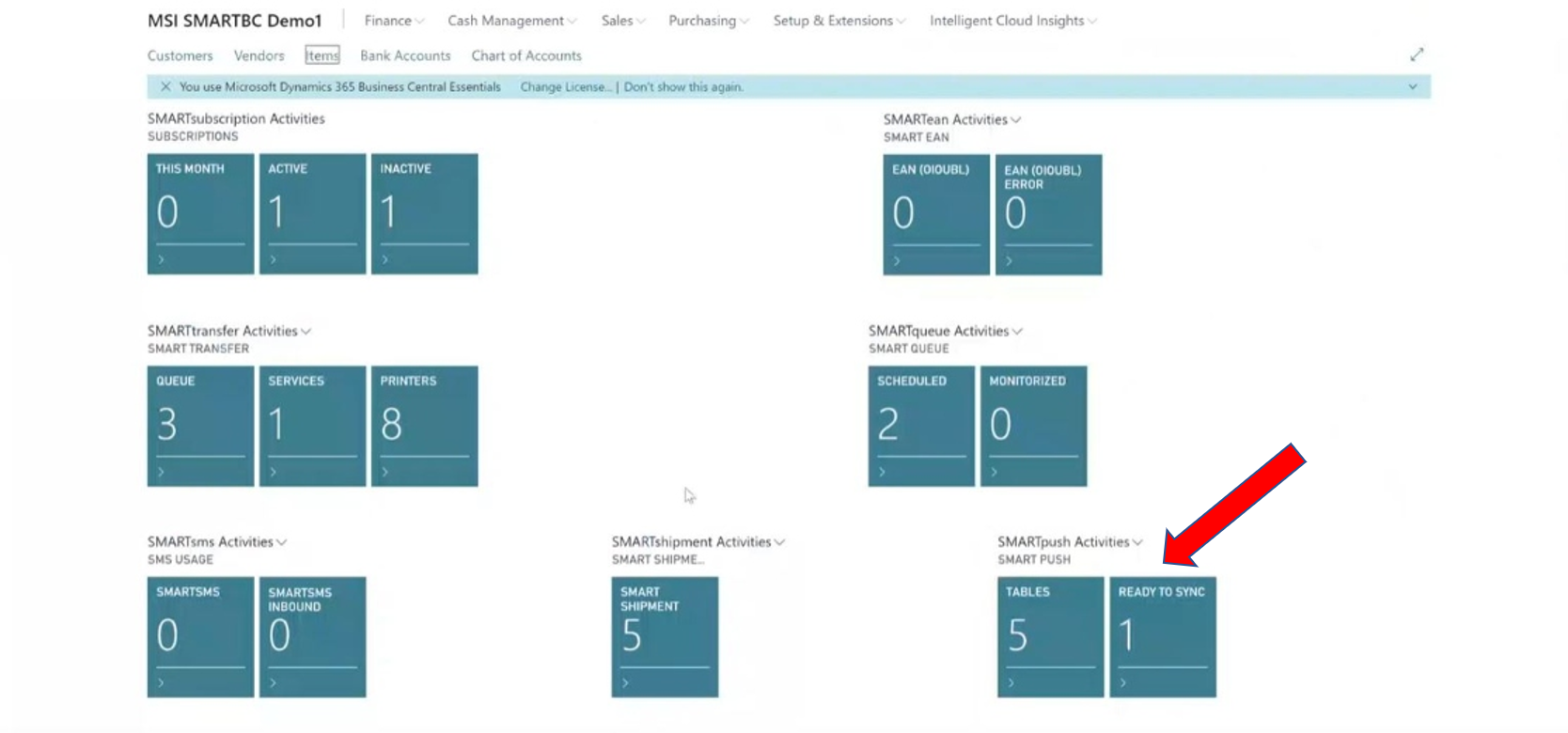1568x733 pixels.
Task: Expand SMARTshipment Activities dropdown
Action: [779, 542]
